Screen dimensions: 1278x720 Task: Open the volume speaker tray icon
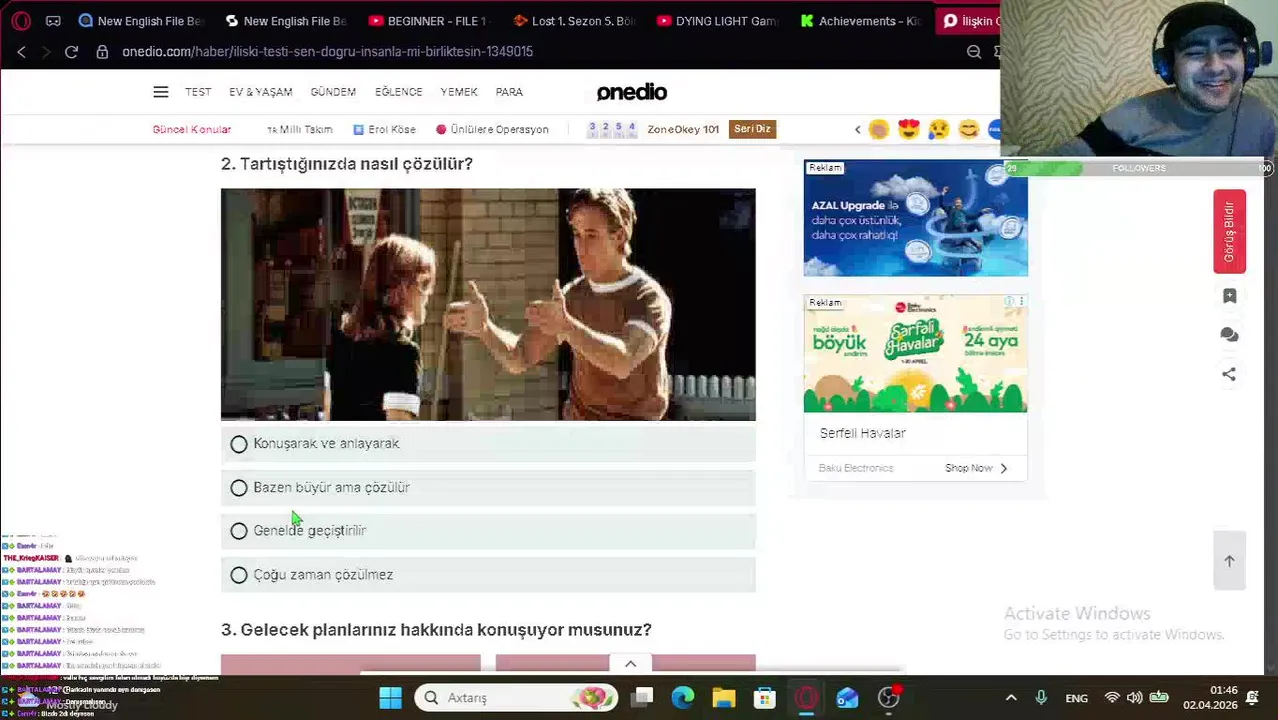pyautogui.click(x=1135, y=698)
